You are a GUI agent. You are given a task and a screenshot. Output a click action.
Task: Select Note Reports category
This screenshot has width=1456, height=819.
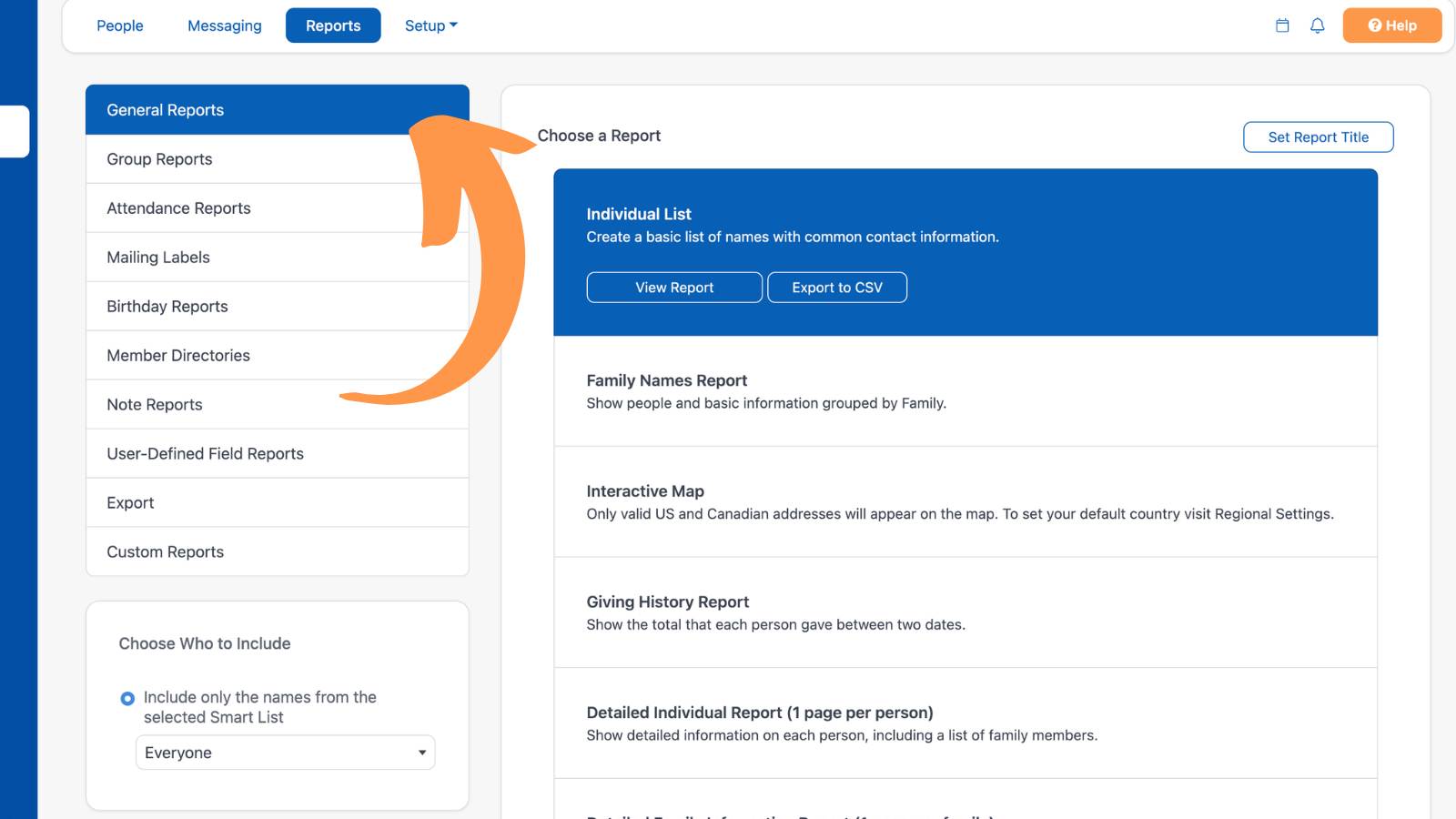278,405
